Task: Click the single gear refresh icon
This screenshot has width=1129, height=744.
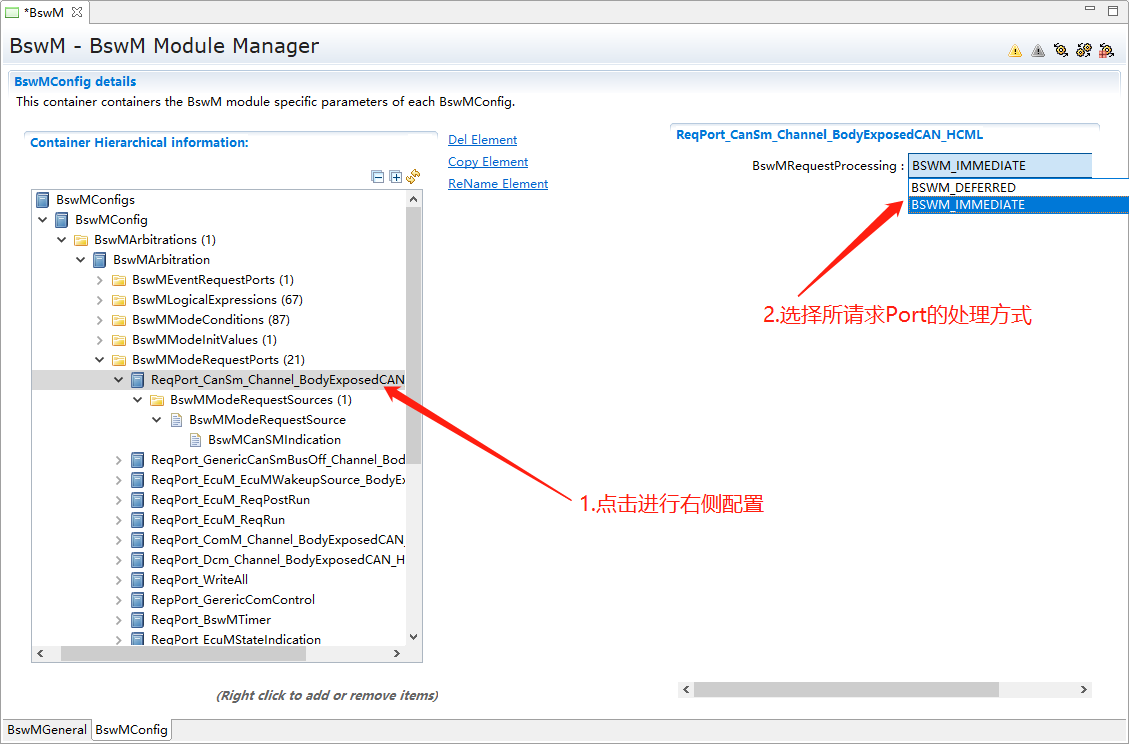Action: 1061,50
